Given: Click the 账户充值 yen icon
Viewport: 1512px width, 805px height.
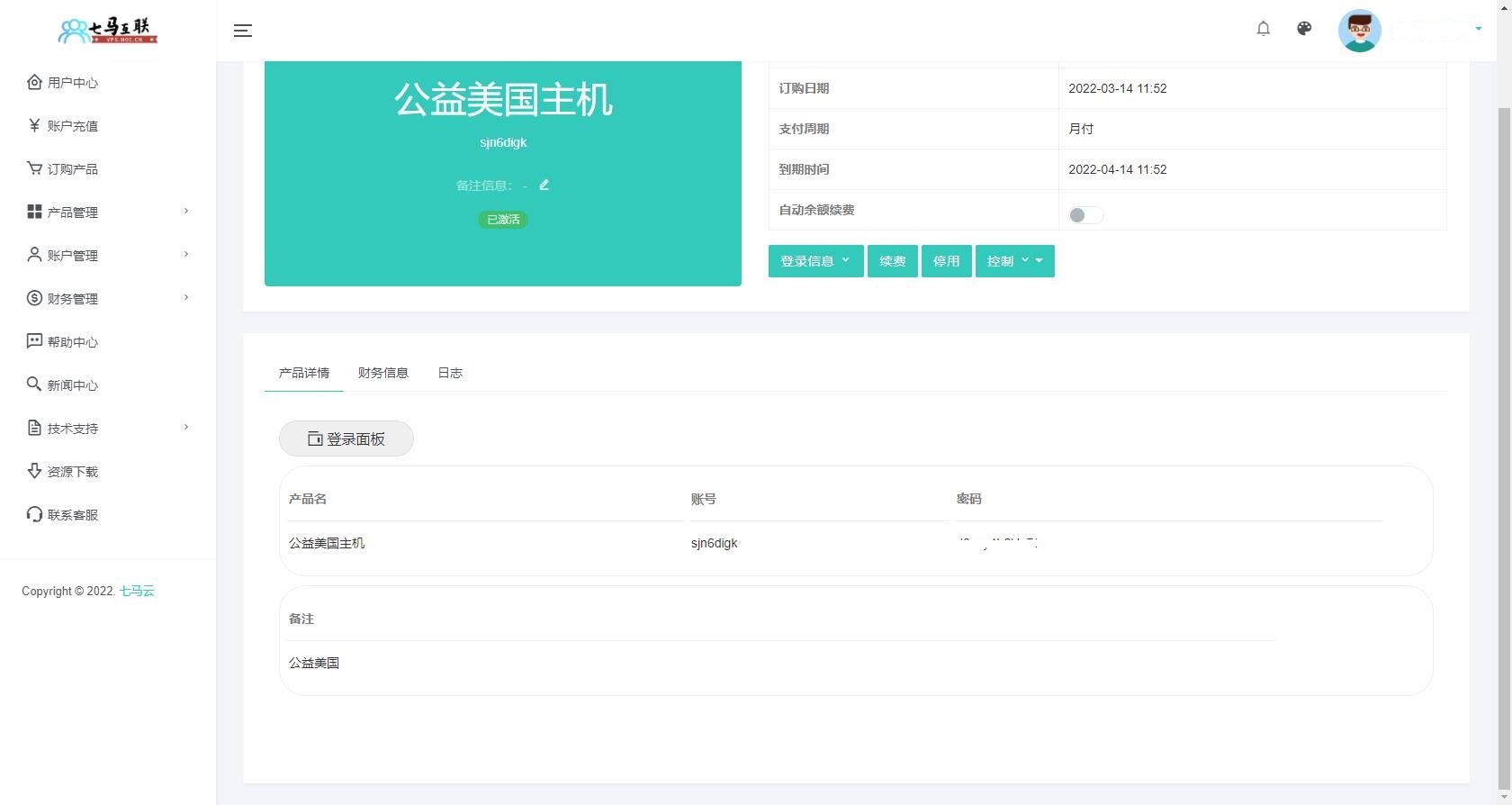Looking at the screenshot, I should [x=34, y=125].
